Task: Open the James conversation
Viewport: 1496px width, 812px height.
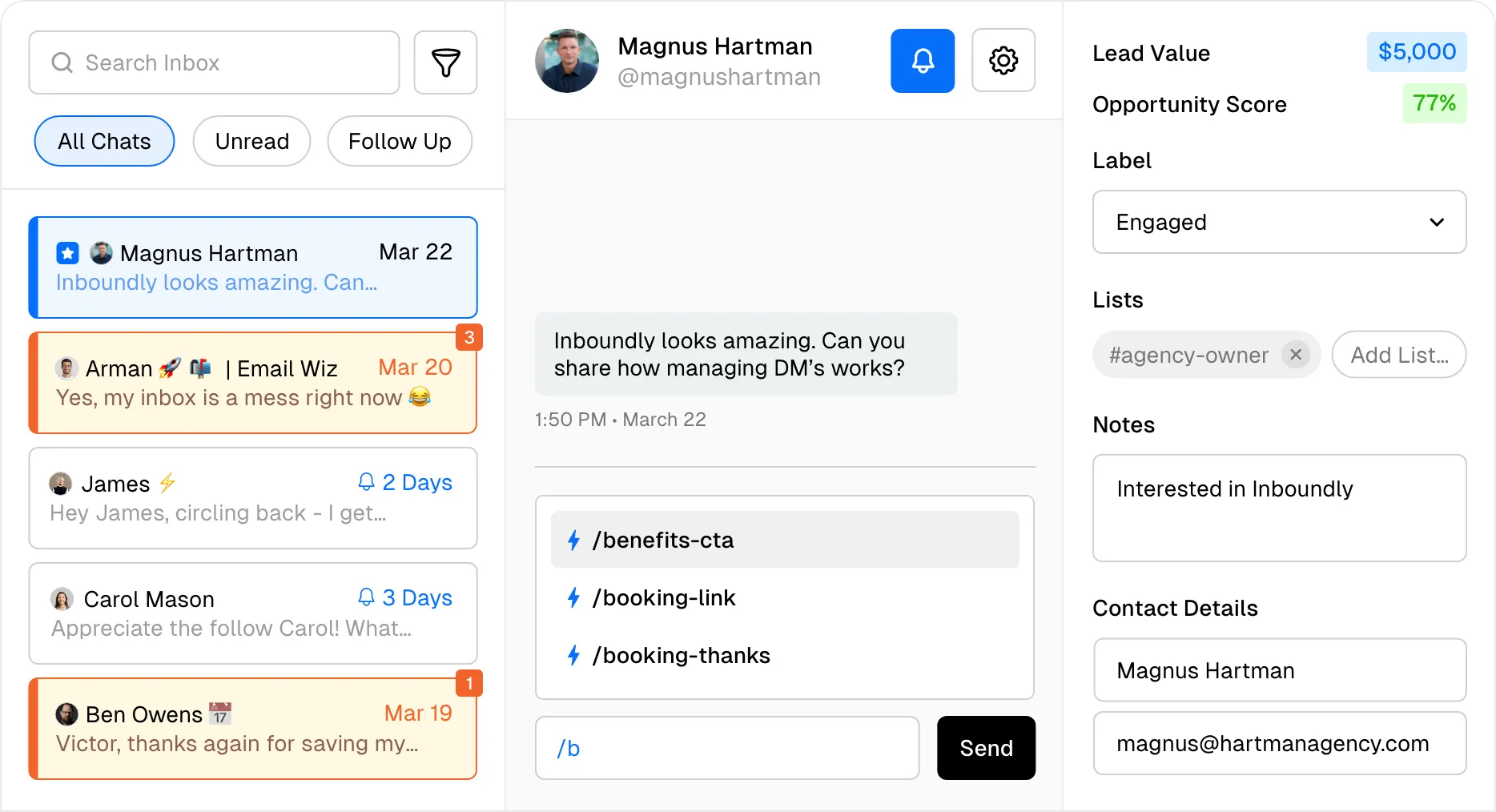Action: coord(253,498)
